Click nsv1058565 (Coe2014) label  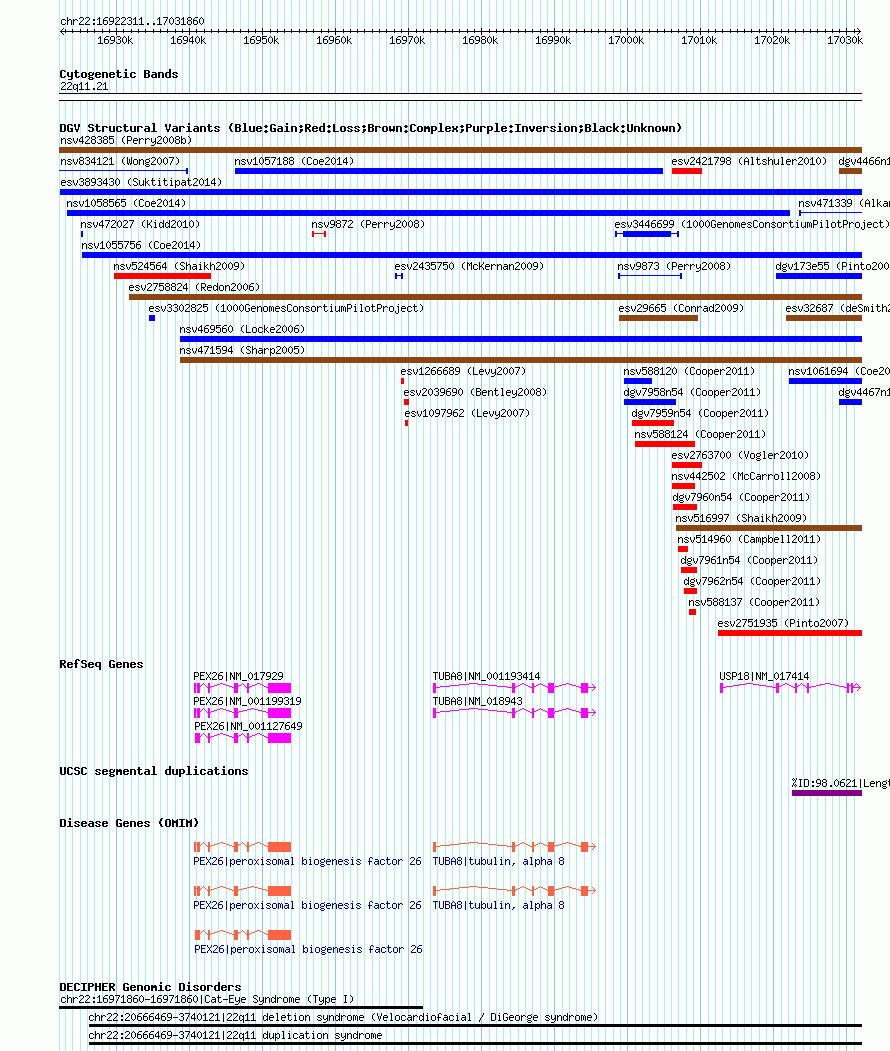(126, 202)
